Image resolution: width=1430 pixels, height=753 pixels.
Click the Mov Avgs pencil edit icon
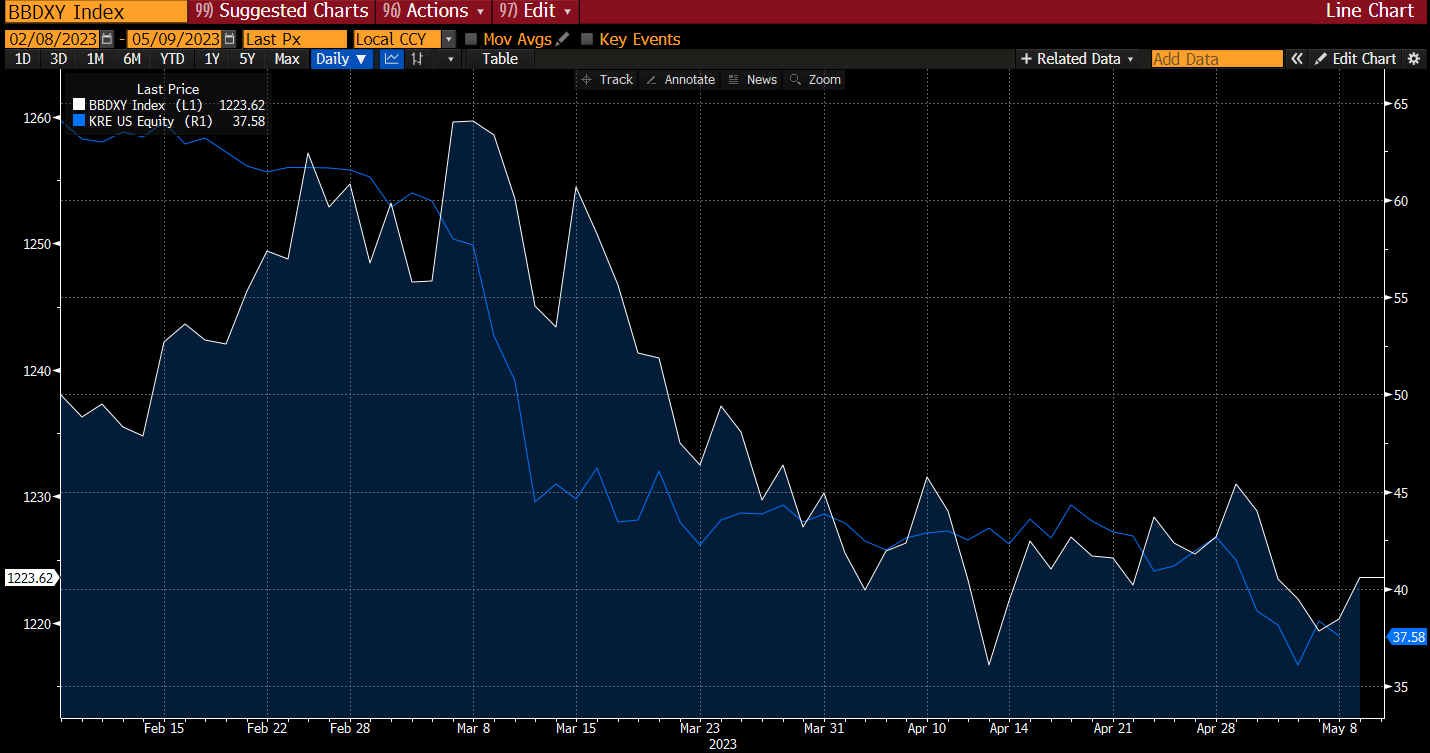[563, 39]
